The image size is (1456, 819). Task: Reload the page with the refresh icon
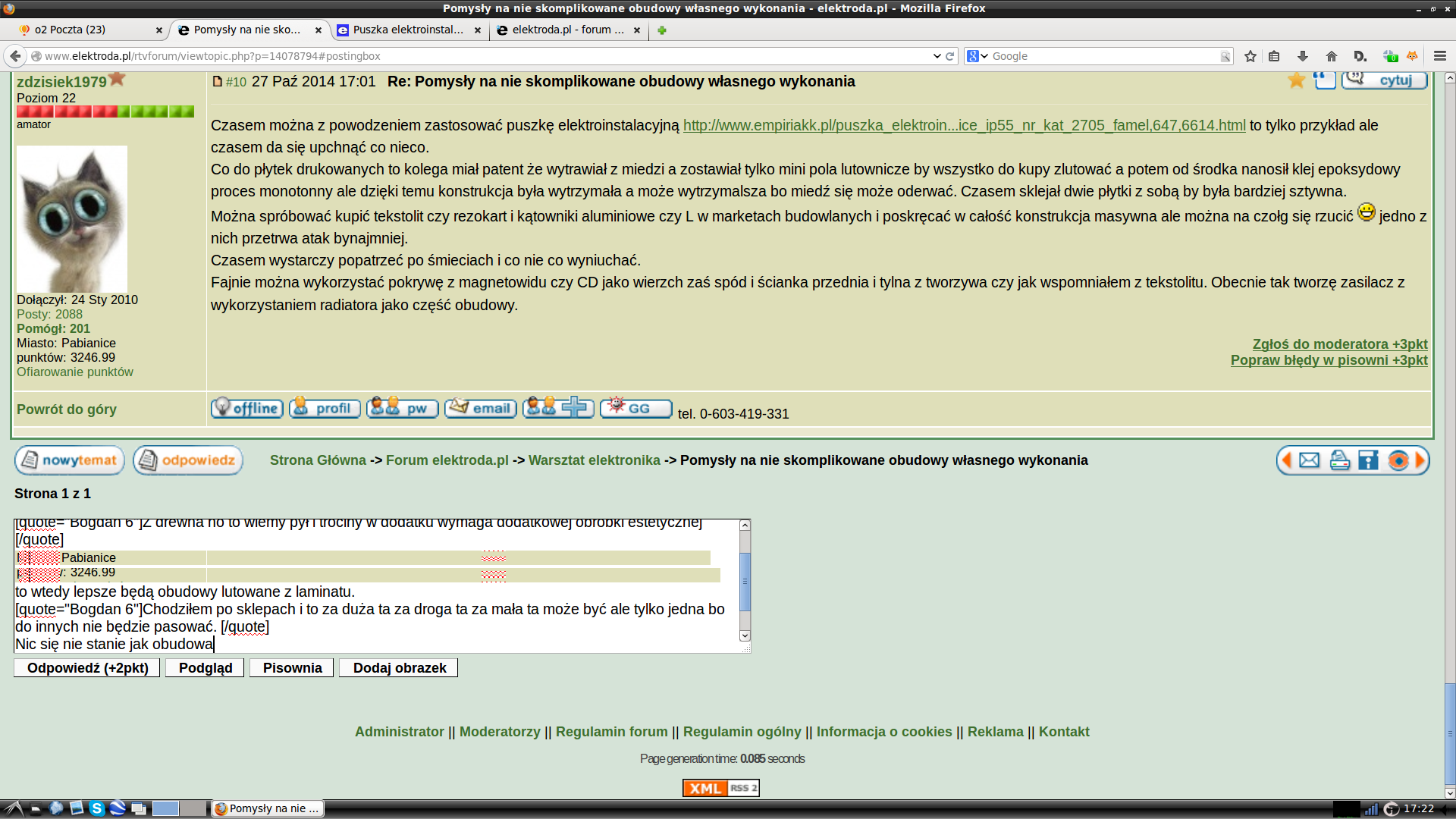(949, 56)
